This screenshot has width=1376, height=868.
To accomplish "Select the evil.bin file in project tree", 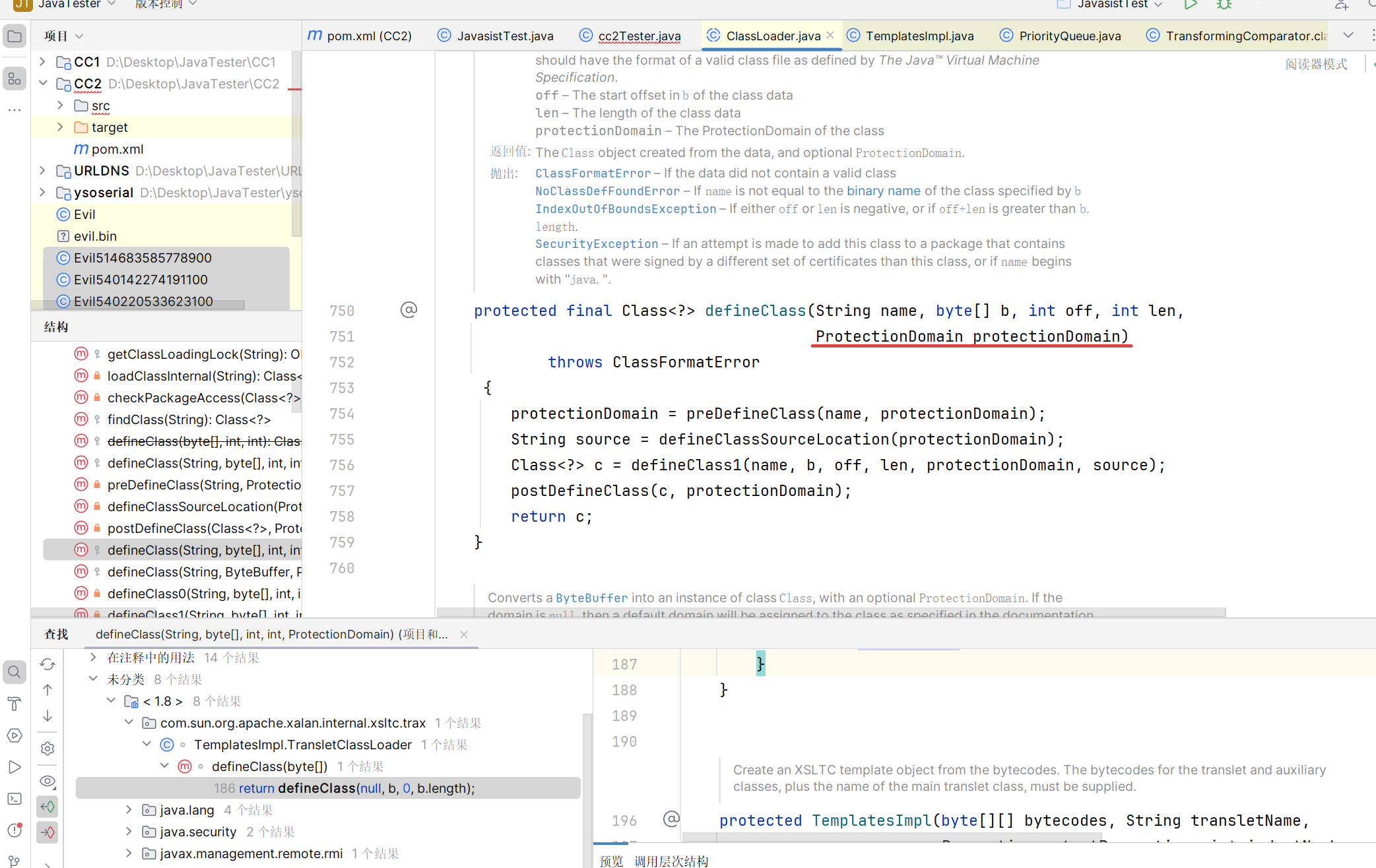I will tap(95, 236).
